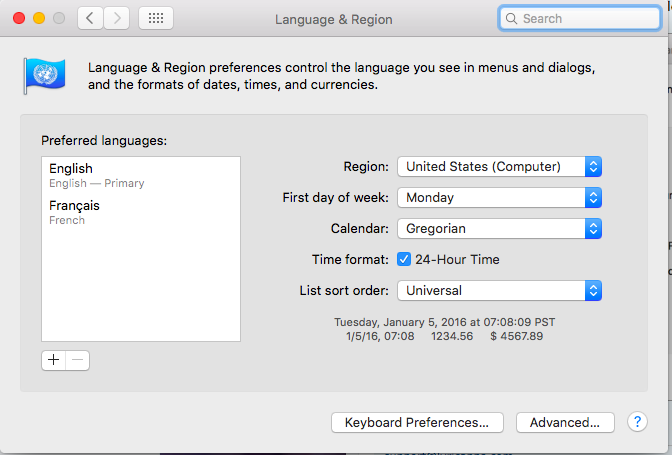
Task: Expand the First day of week dropdown
Action: coord(499,197)
